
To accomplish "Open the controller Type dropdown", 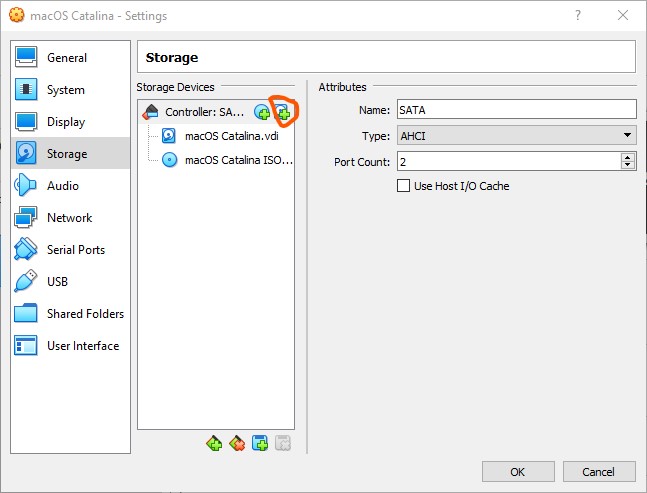I will [517, 135].
